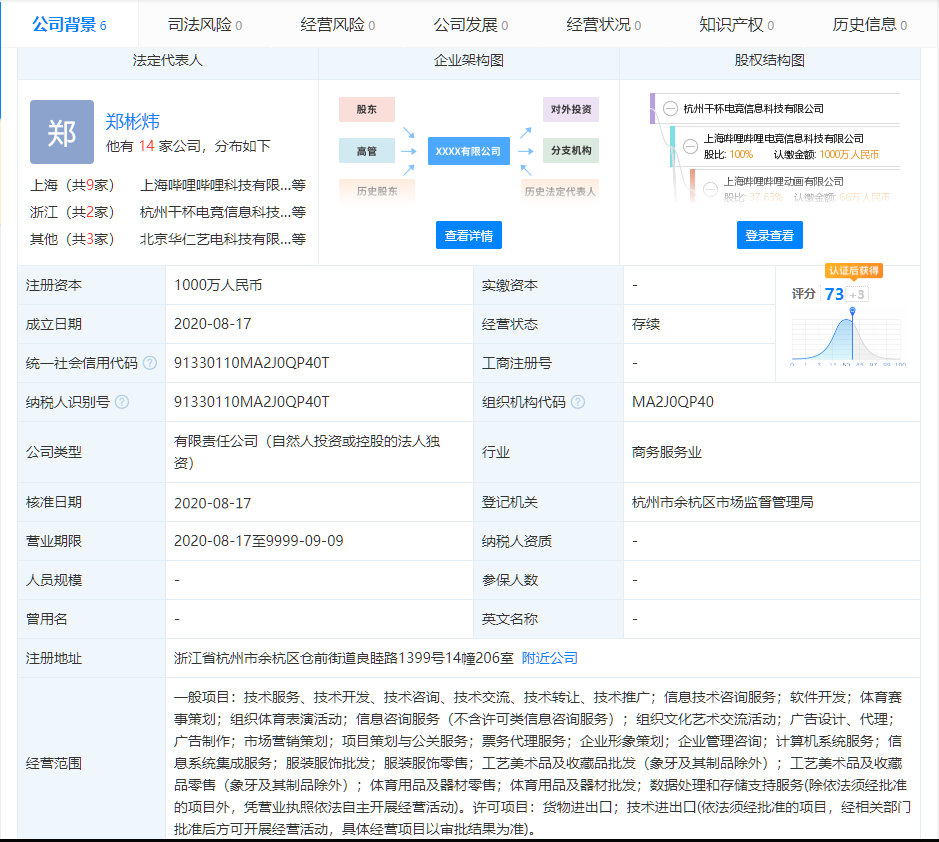Click the 历史法定代表人 diagram box

560,191
